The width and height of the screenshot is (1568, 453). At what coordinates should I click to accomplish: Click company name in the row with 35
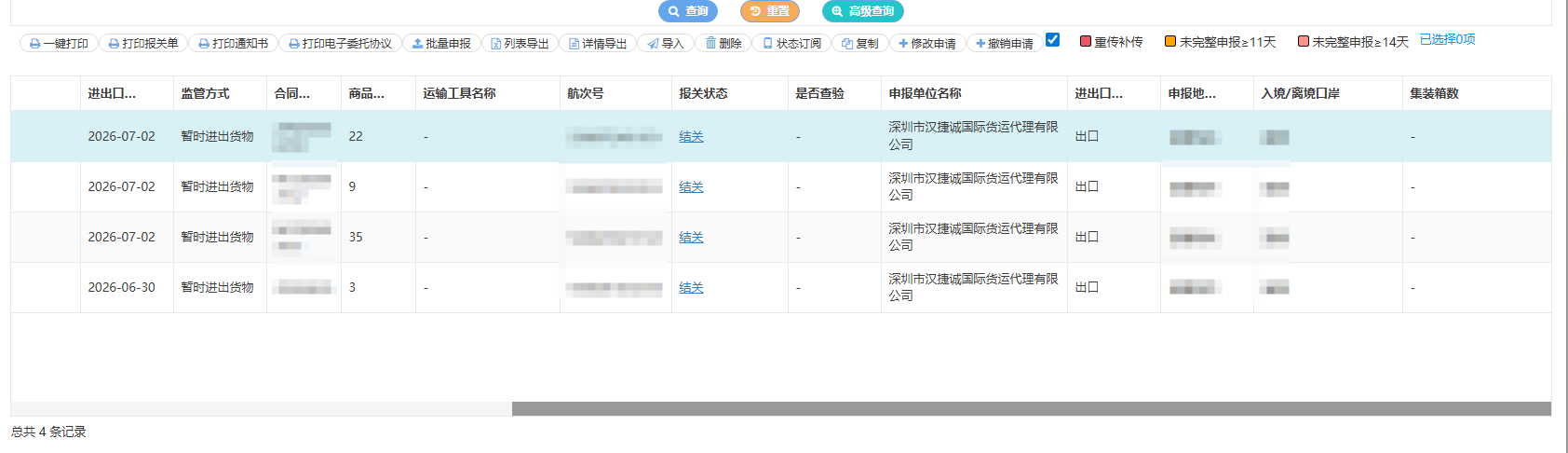[x=973, y=237]
